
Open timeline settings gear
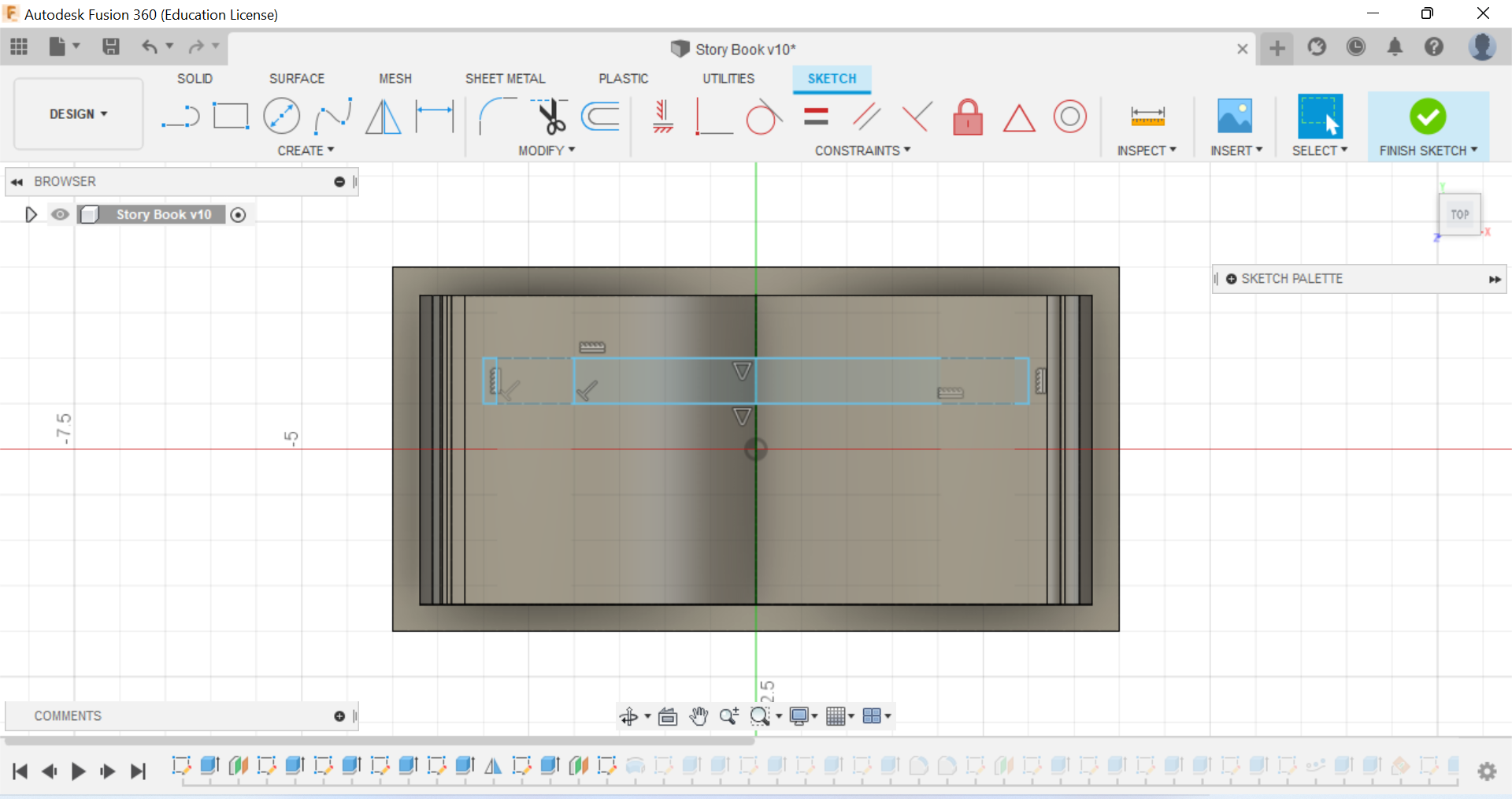tap(1487, 771)
